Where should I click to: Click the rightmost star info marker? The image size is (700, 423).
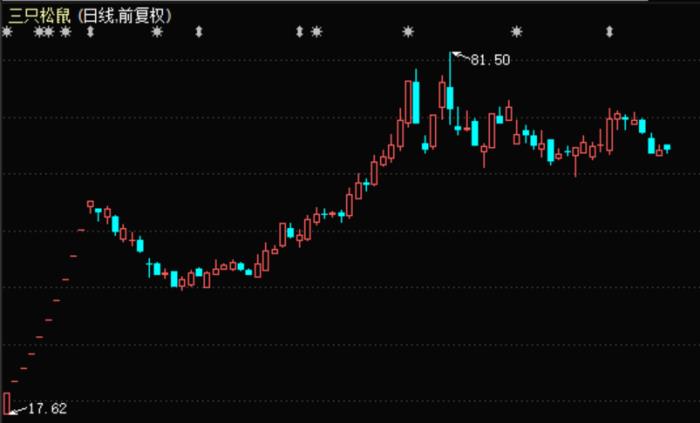click(x=516, y=32)
